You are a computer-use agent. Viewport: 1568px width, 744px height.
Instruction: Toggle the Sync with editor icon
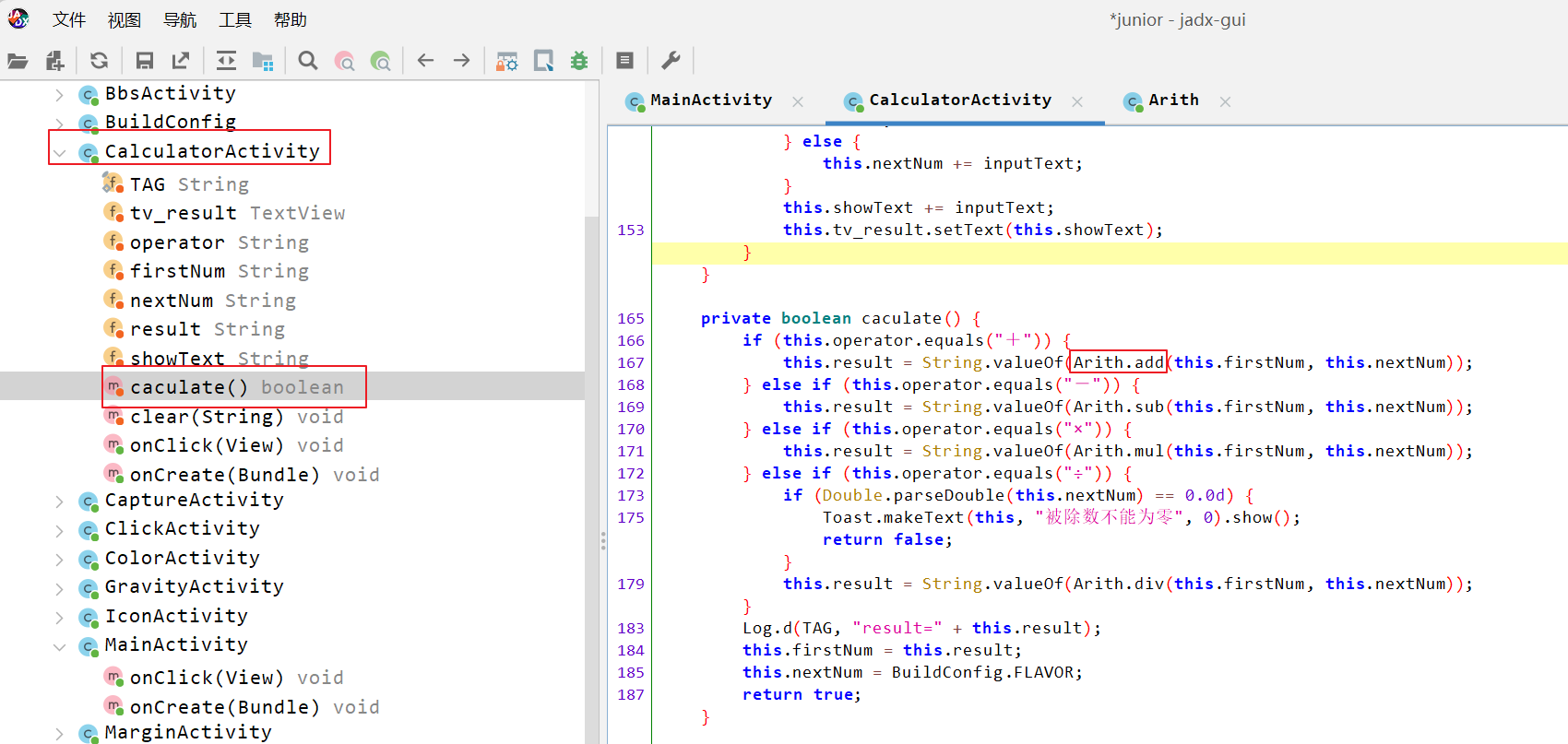point(226,61)
